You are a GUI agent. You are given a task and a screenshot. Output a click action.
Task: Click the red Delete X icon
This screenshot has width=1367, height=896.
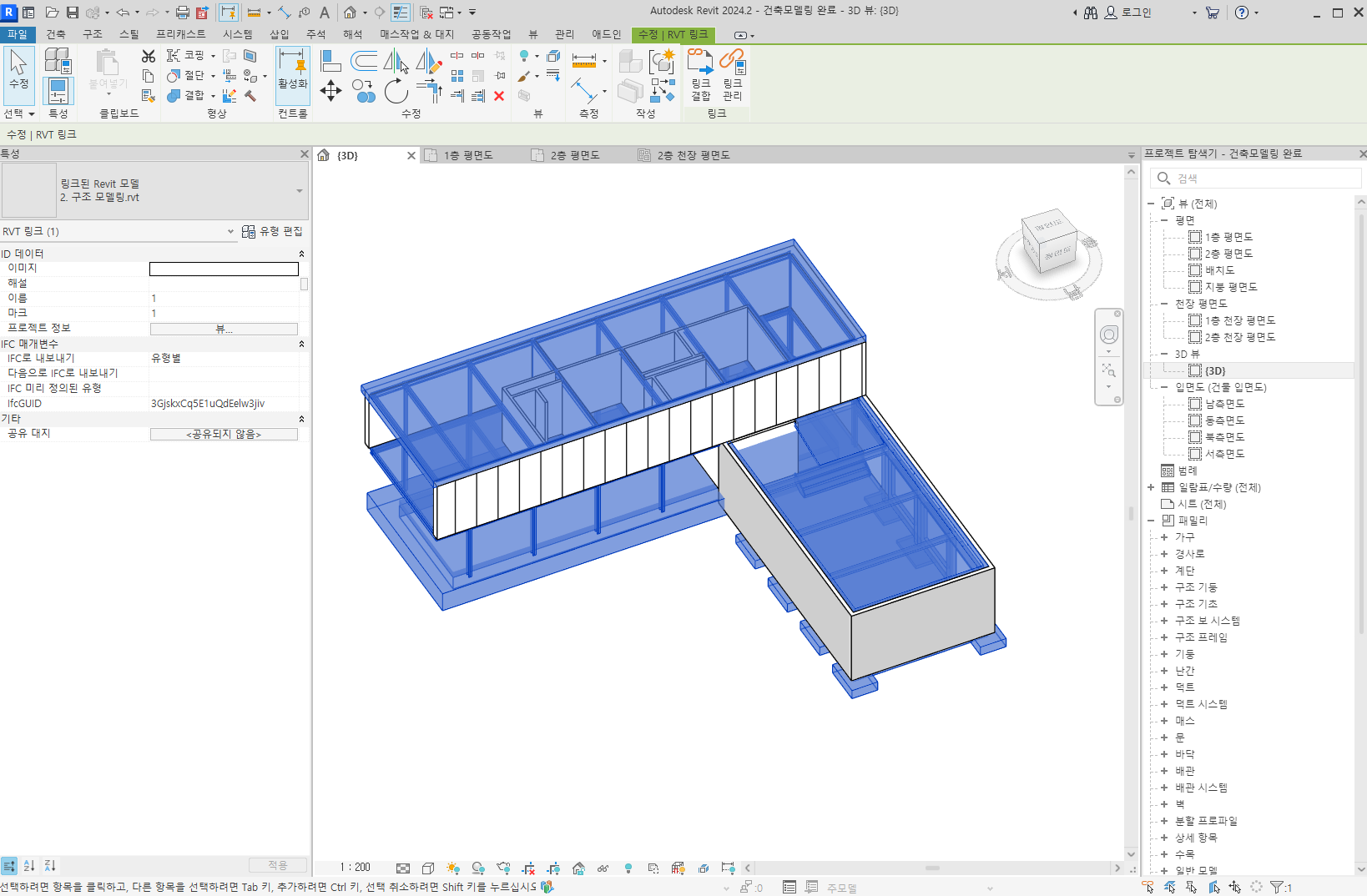pos(499,96)
